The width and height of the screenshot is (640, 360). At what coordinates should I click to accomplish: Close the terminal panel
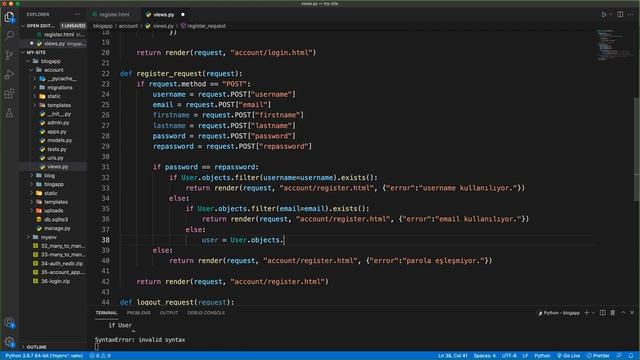(x=632, y=313)
